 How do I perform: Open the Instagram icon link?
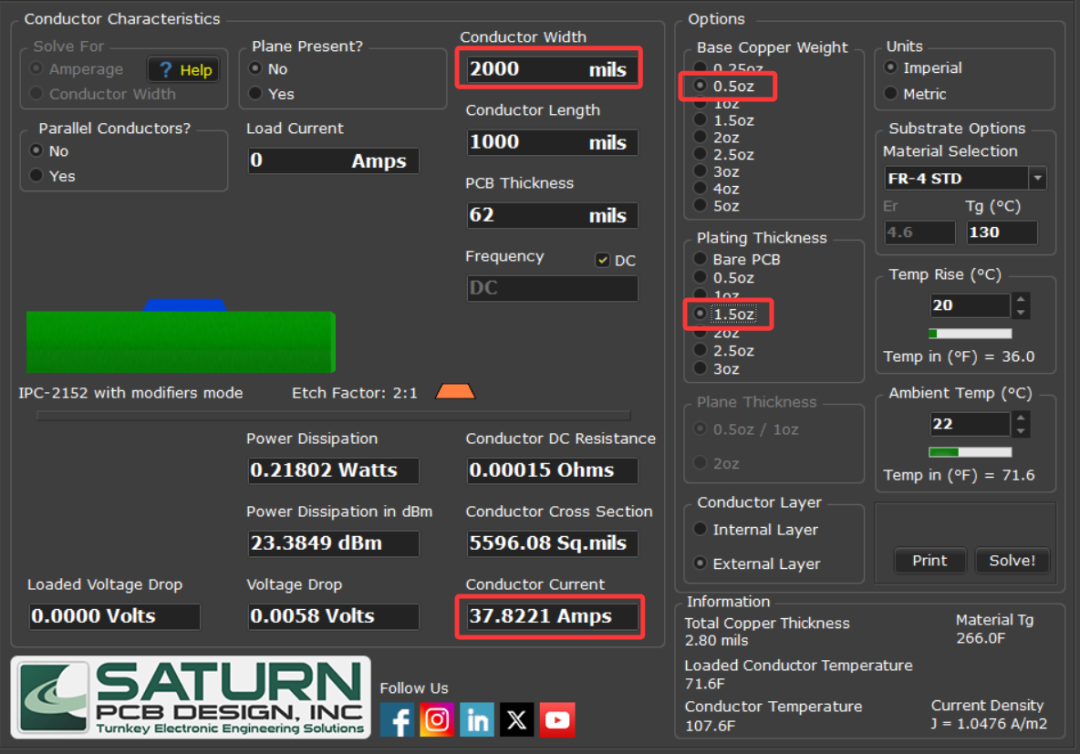pos(437,720)
